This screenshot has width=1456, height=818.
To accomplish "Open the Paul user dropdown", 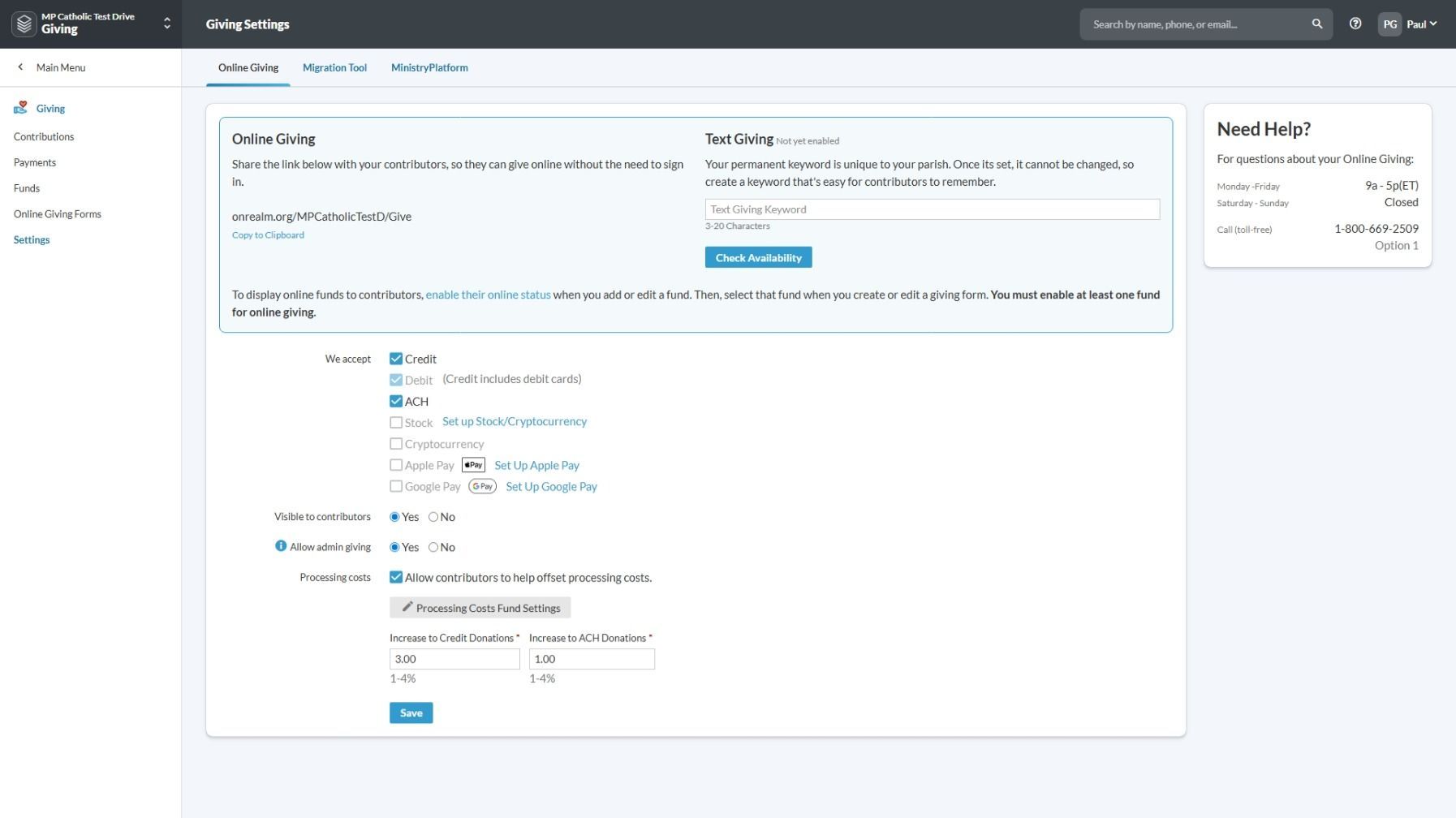I will click(x=1422, y=24).
